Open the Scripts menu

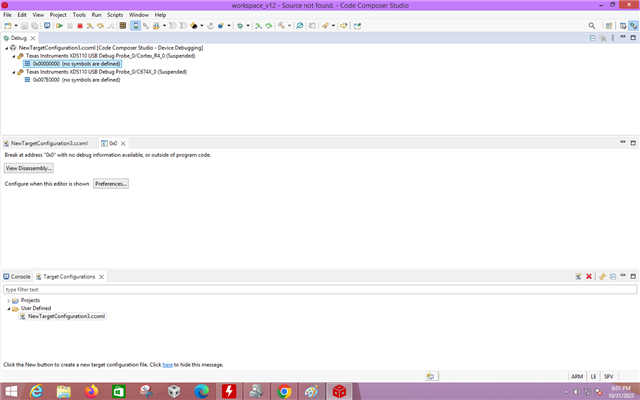115,15
